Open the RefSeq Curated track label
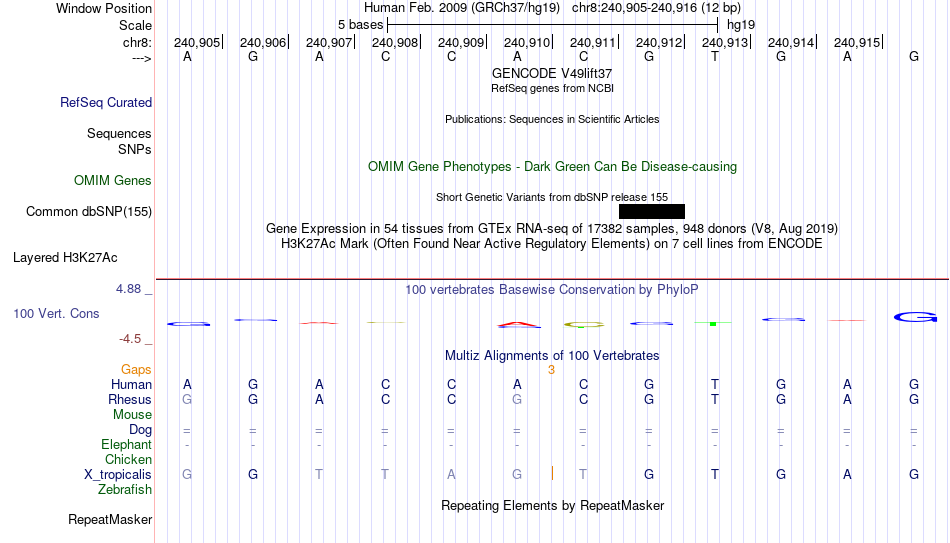Image resolution: width=950 pixels, height=543 pixels. click(106, 102)
